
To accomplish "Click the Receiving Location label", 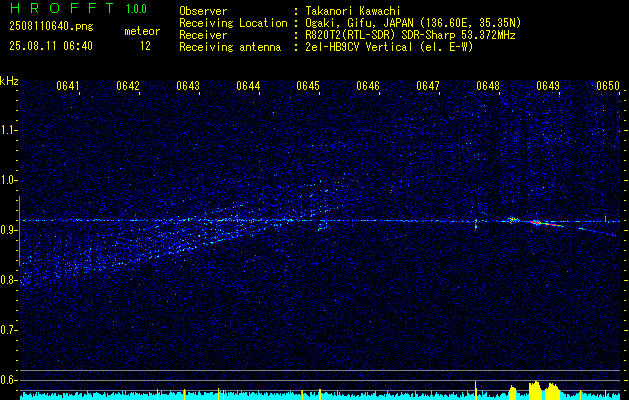I will point(233,23).
